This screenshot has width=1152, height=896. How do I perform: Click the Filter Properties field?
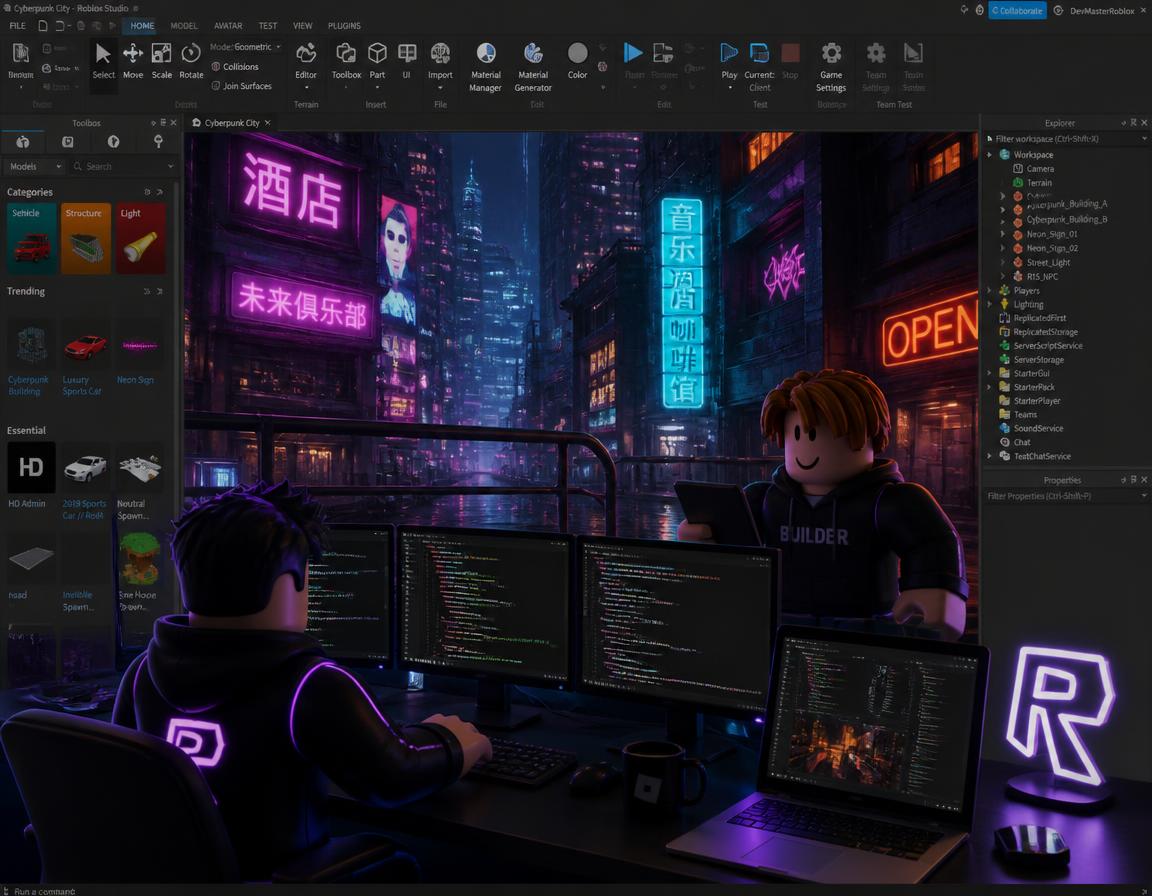(x=1065, y=496)
